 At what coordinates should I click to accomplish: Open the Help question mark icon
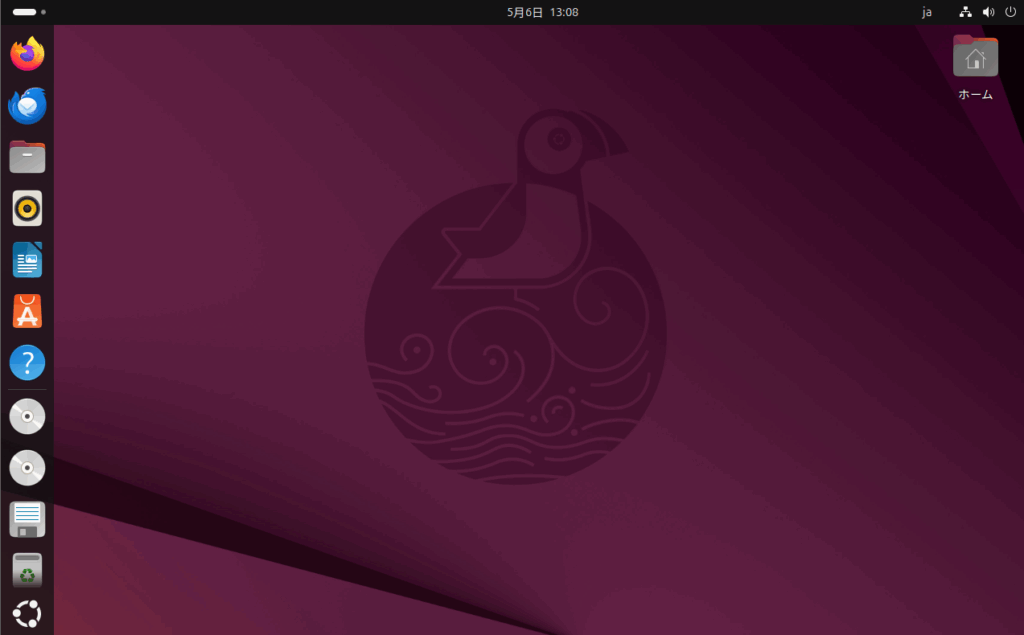click(27, 363)
